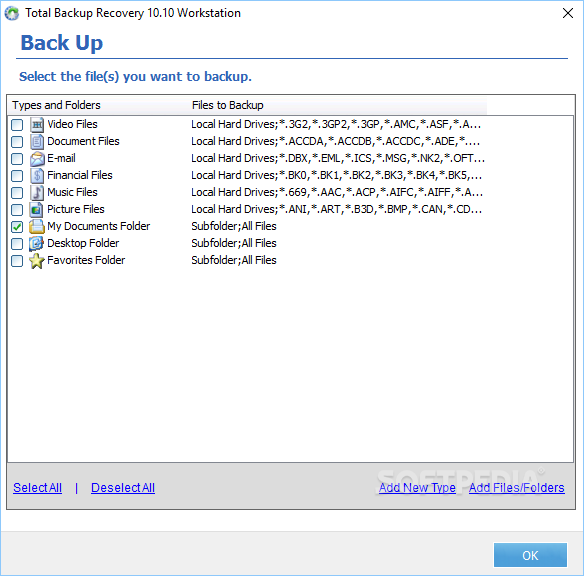Select the My Documents Folder label
The height and width of the screenshot is (576, 584).
(99, 226)
